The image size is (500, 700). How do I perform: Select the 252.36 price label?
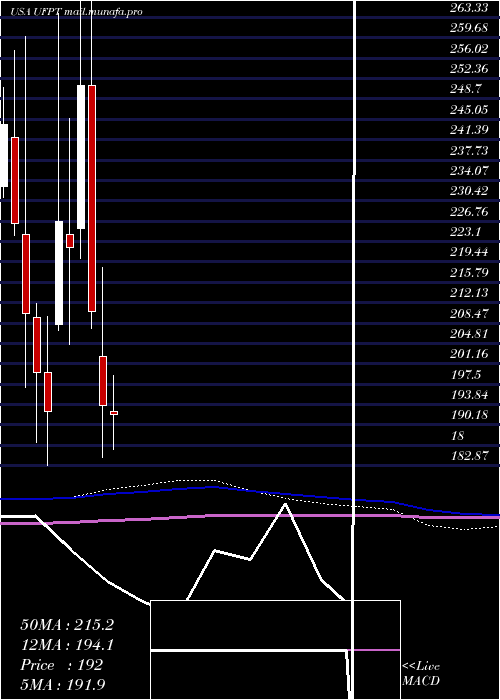(x=469, y=68)
